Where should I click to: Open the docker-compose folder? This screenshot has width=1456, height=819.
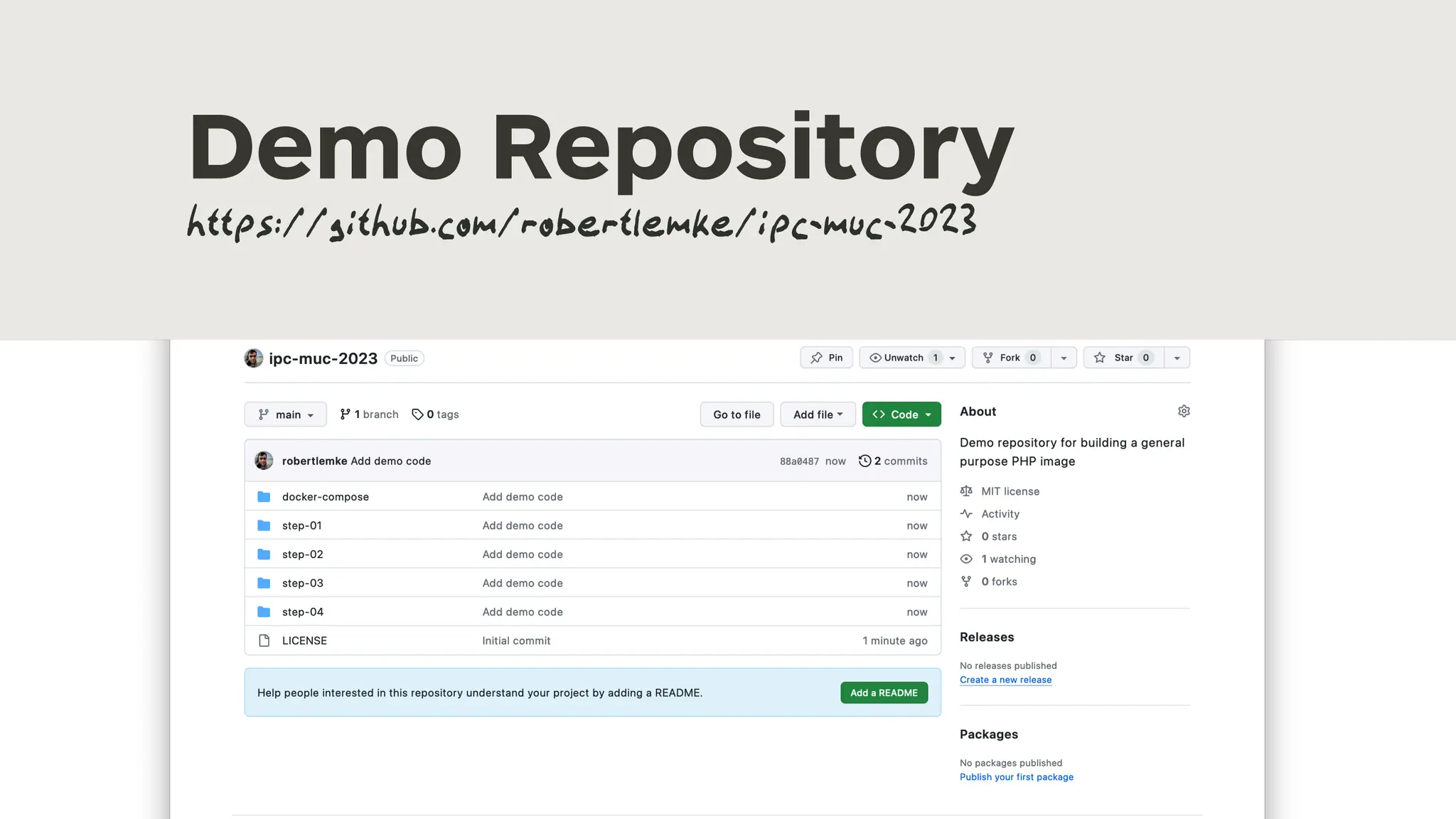(326, 497)
